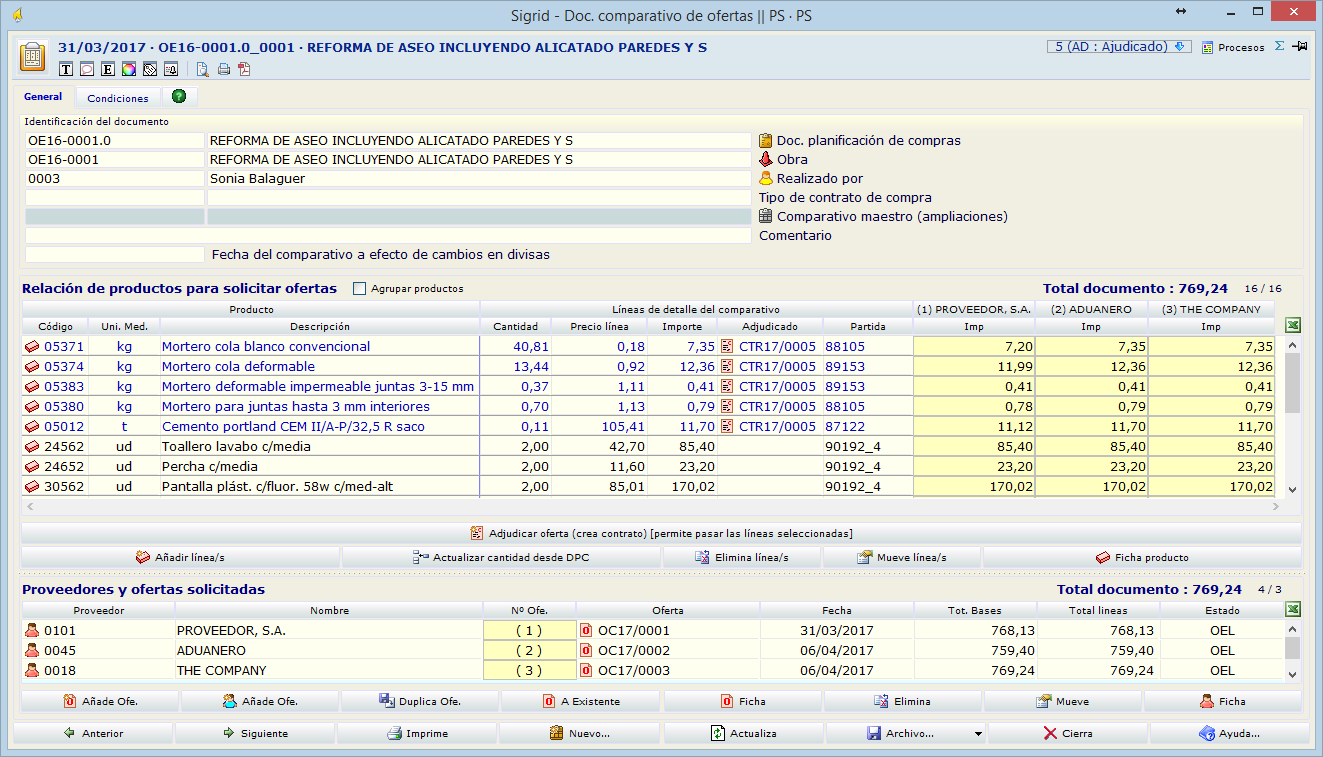Click the Actualiza button
This screenshot has width=1323, height=757.
pyautogui.click(x=743, y=733)
